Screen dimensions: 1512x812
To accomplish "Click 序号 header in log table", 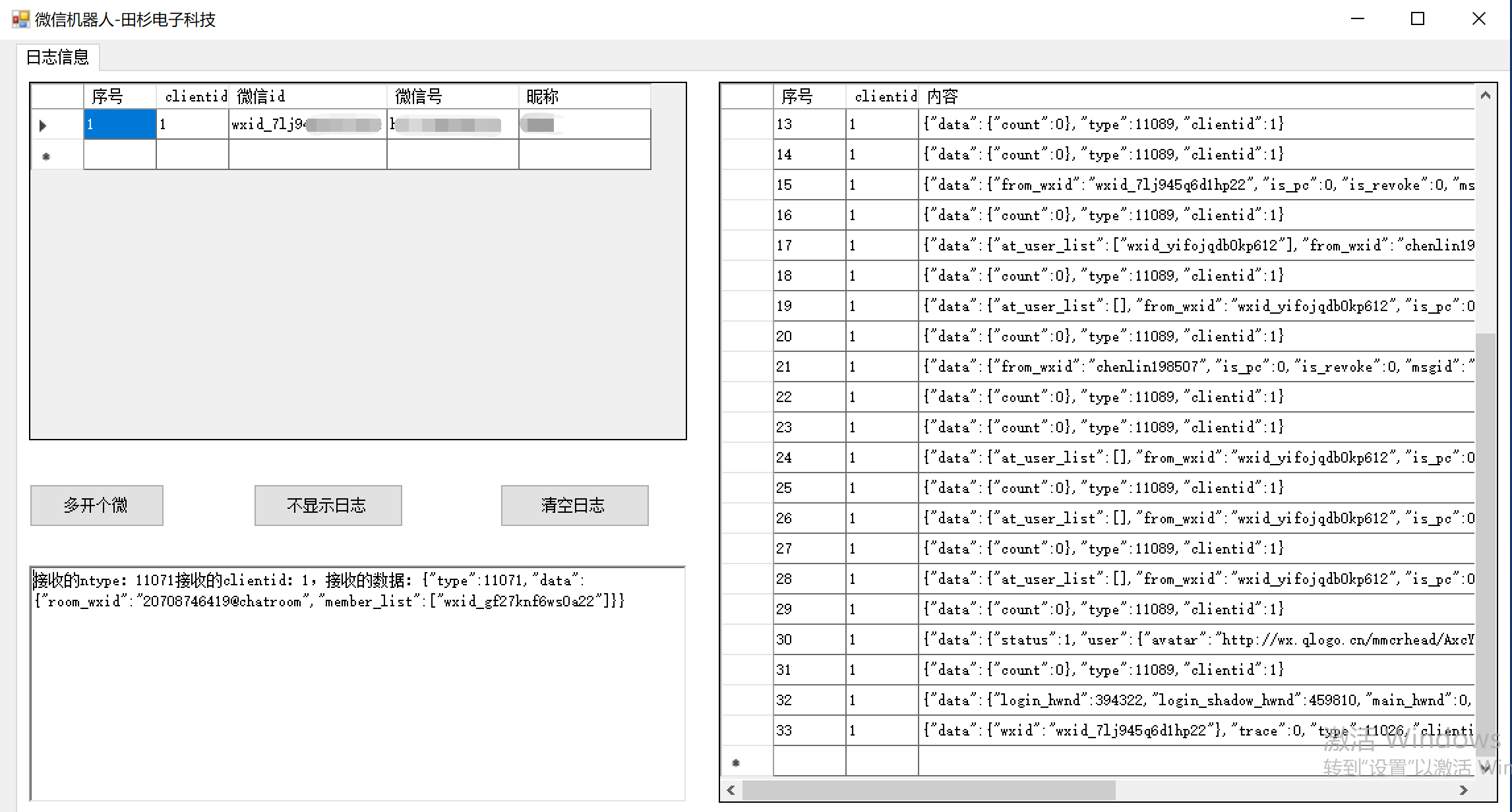I will pos(809,97).
